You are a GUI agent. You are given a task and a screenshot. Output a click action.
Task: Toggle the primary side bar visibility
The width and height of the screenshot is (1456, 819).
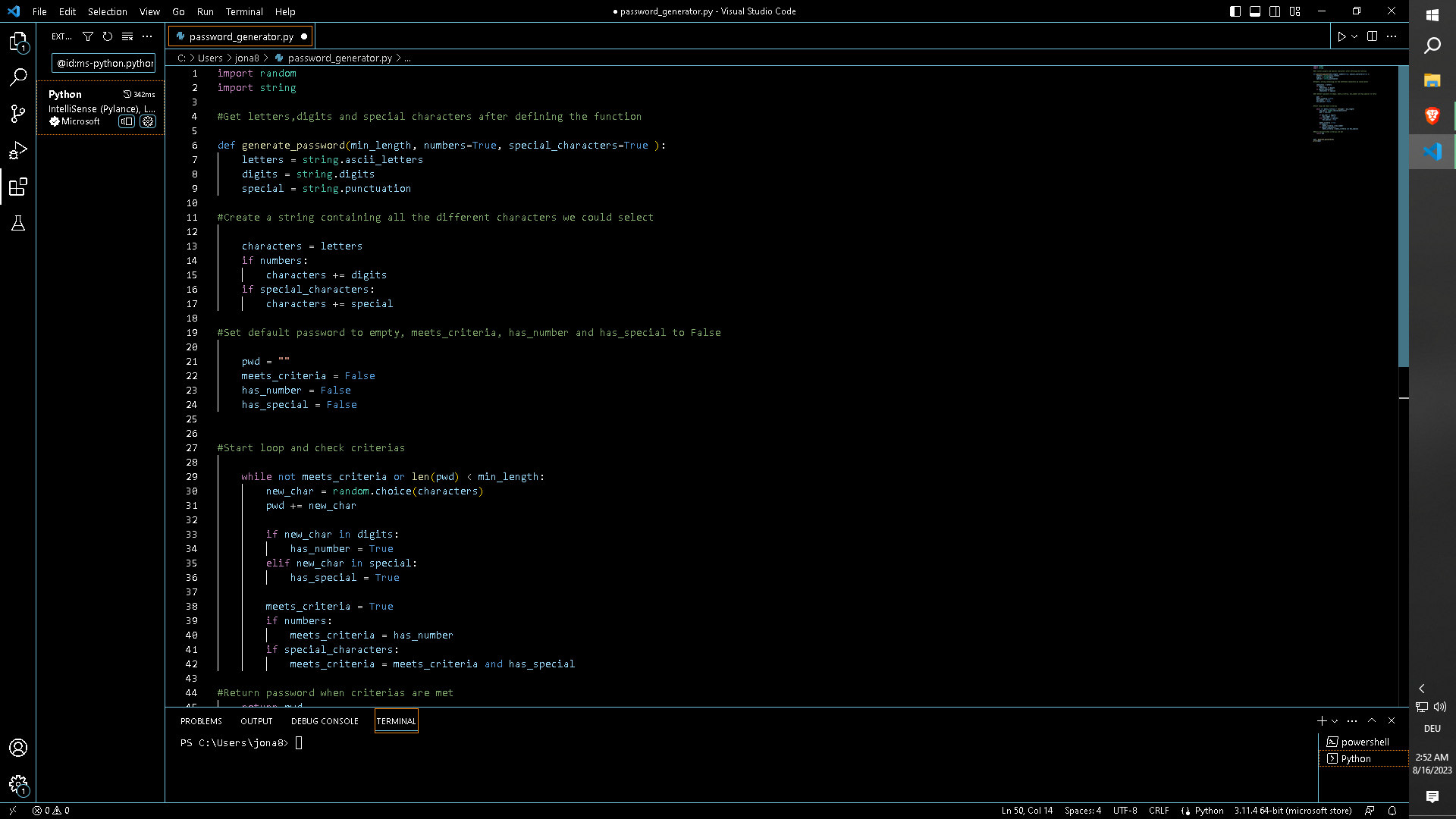click(x=1235, y=11)
